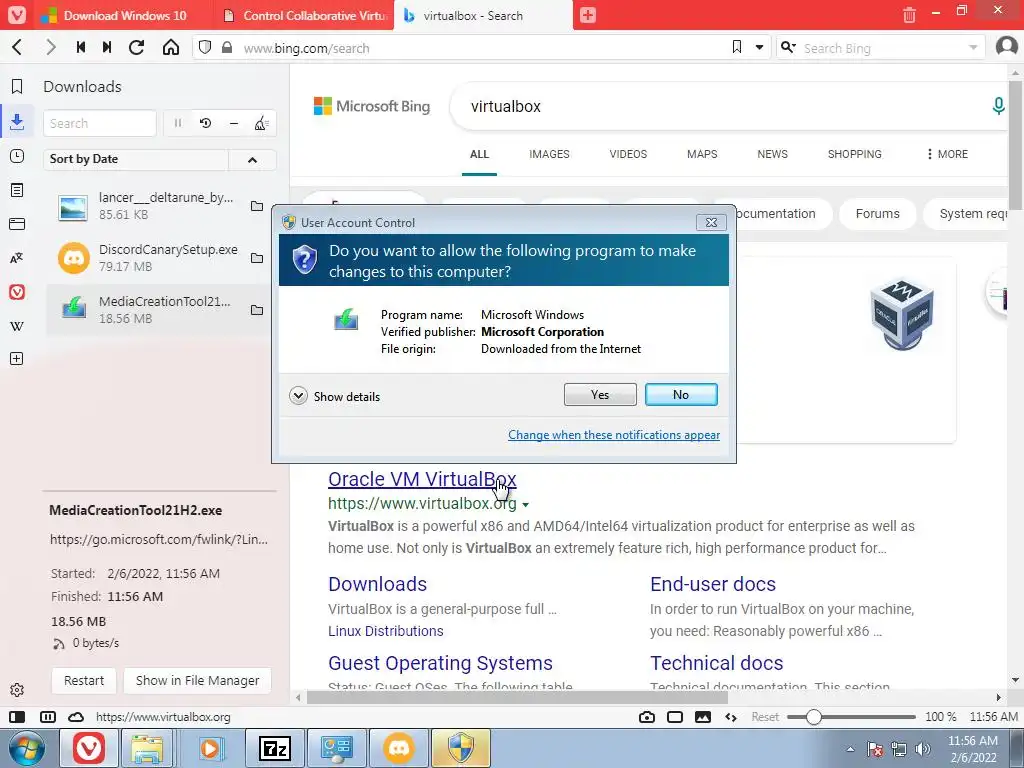The image size is (1024, 768).
Task: Click No in User Account Control
Action: coord(681,394)
